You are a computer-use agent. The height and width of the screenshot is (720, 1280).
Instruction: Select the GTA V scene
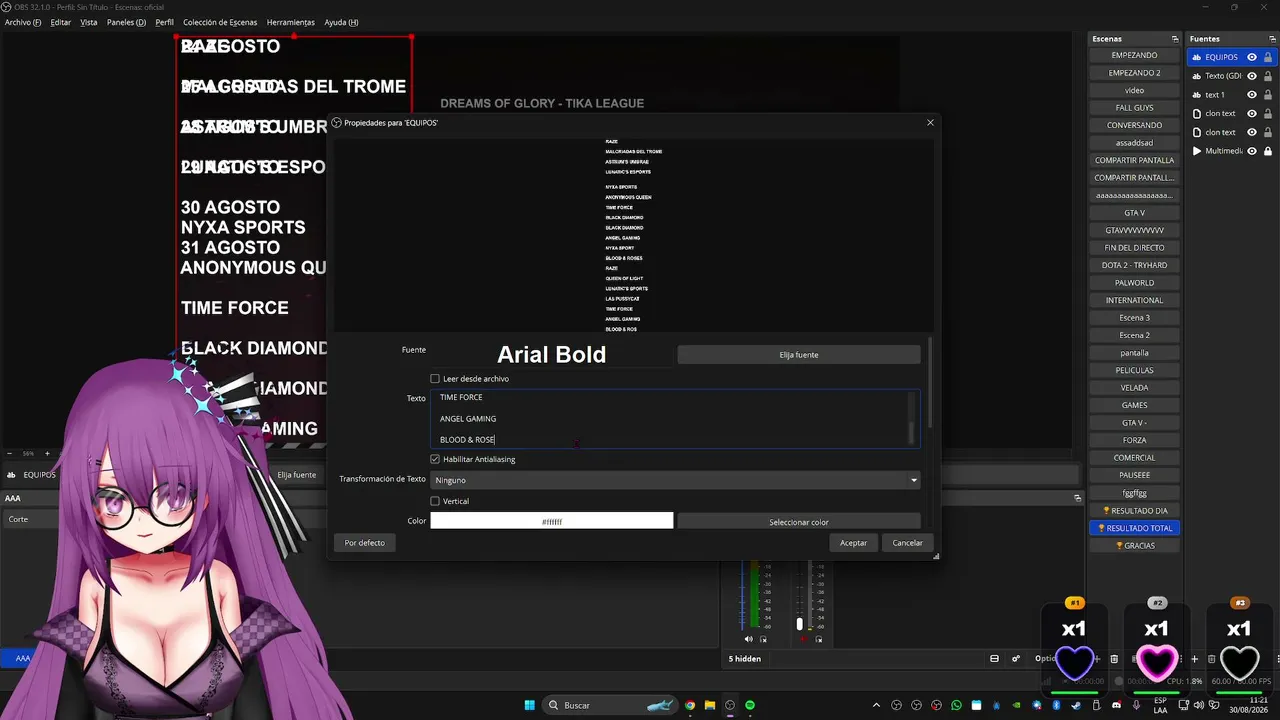click(1134, 213)
